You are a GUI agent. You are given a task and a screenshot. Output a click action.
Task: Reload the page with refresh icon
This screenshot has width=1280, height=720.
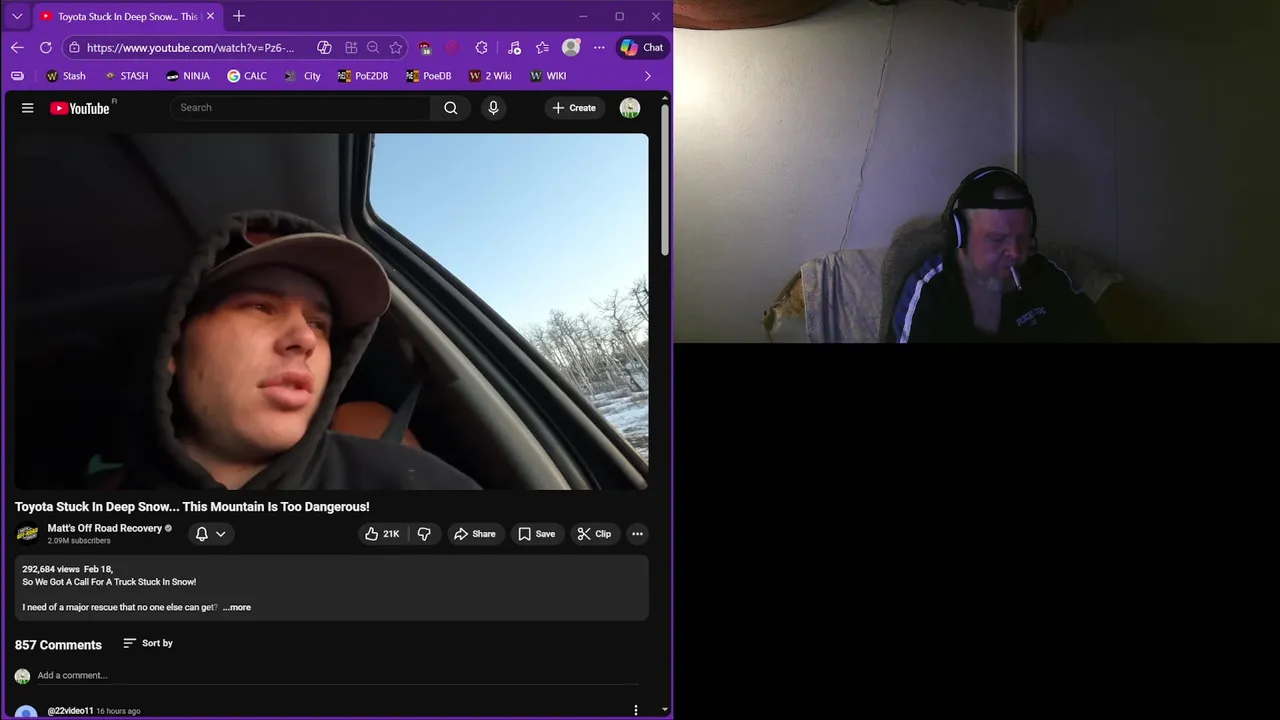click(46, 47)
